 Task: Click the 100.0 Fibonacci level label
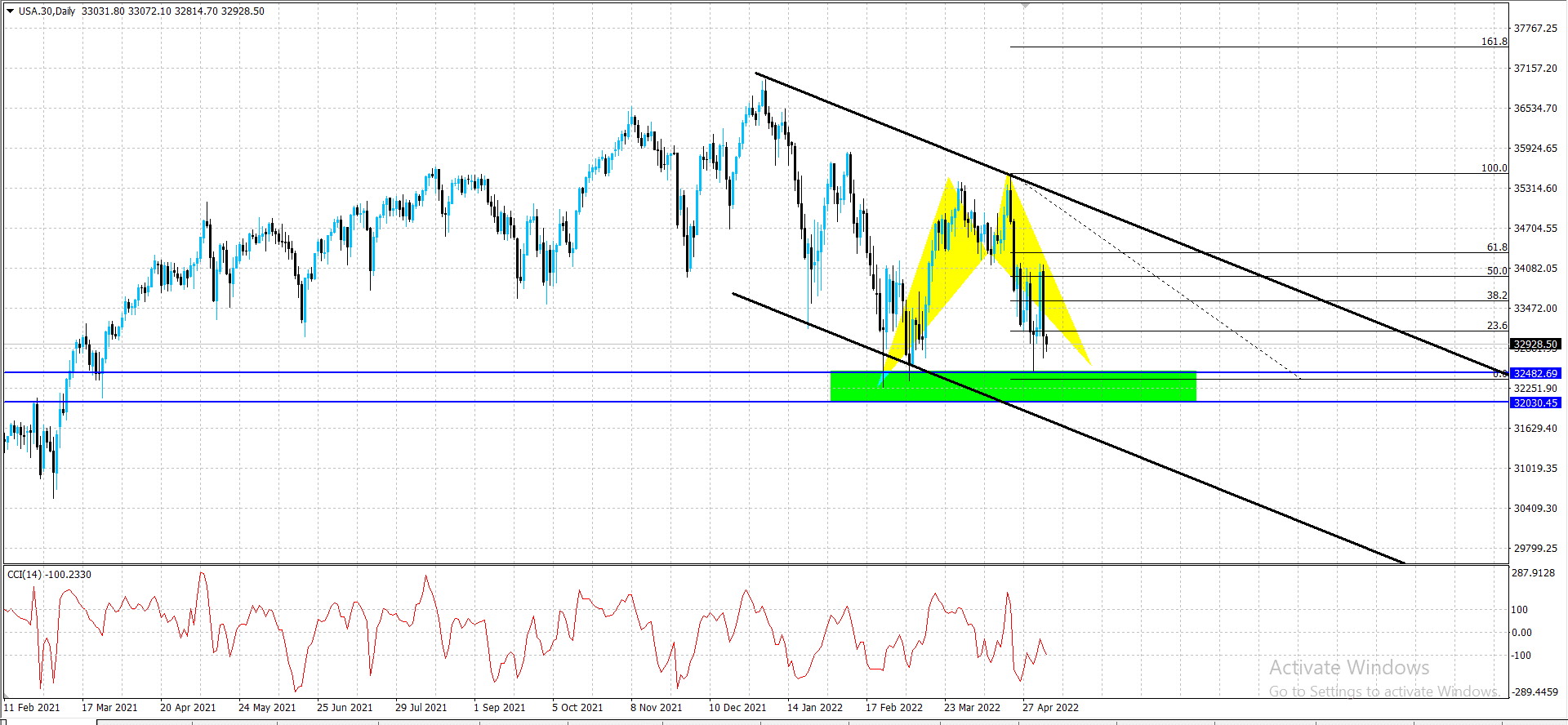[x=1494, y=167]
